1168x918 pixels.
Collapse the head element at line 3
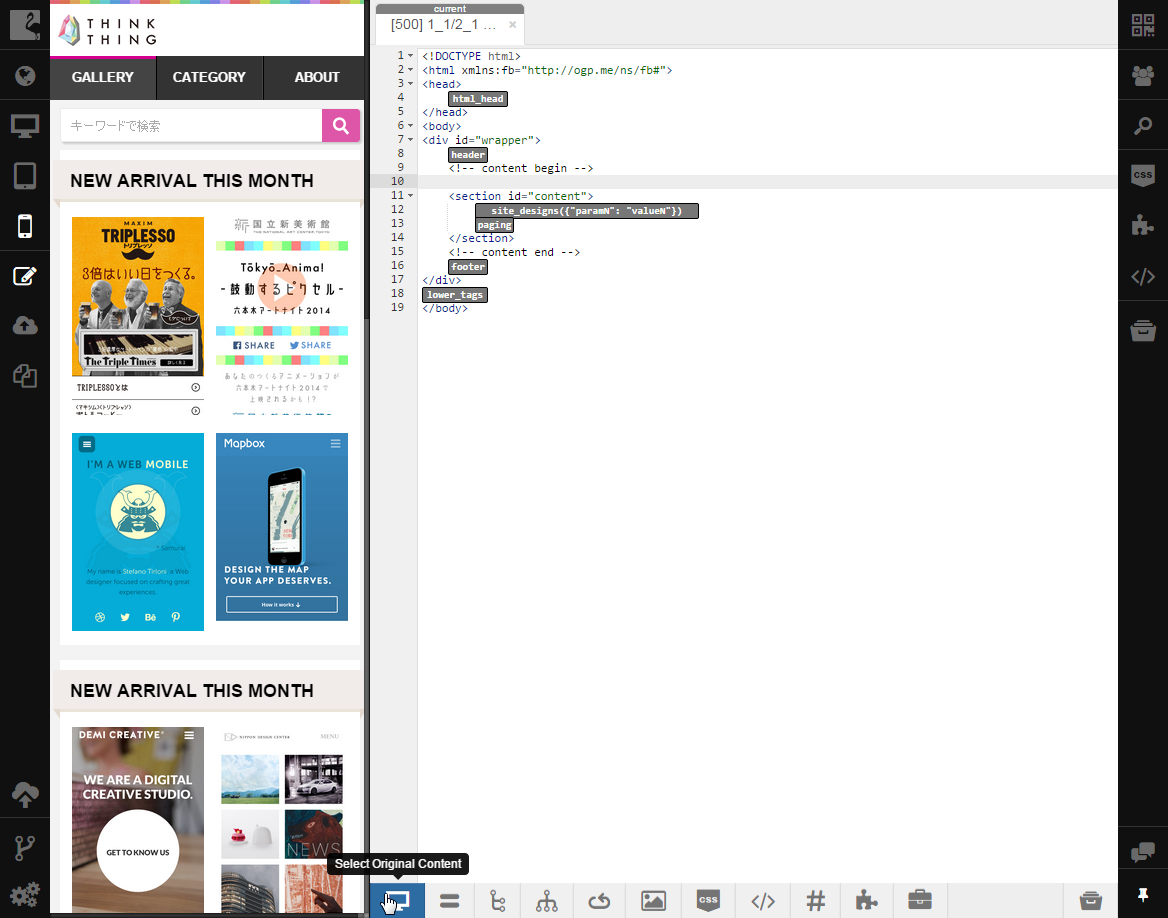[410, 83]
